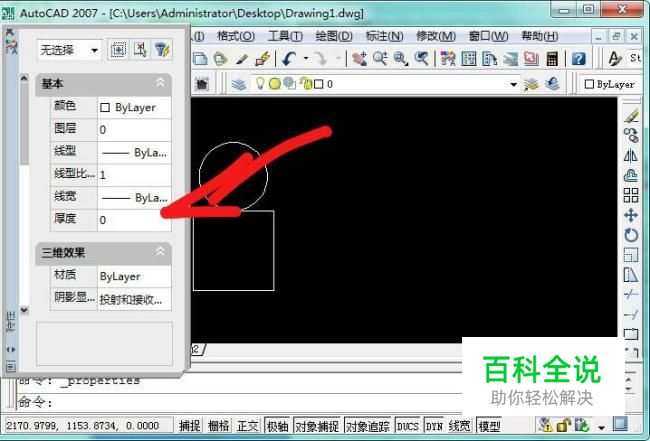This screenshot has height=441, width=650.
Task: Open the 标注(N) menu
Action: point(384,36)
